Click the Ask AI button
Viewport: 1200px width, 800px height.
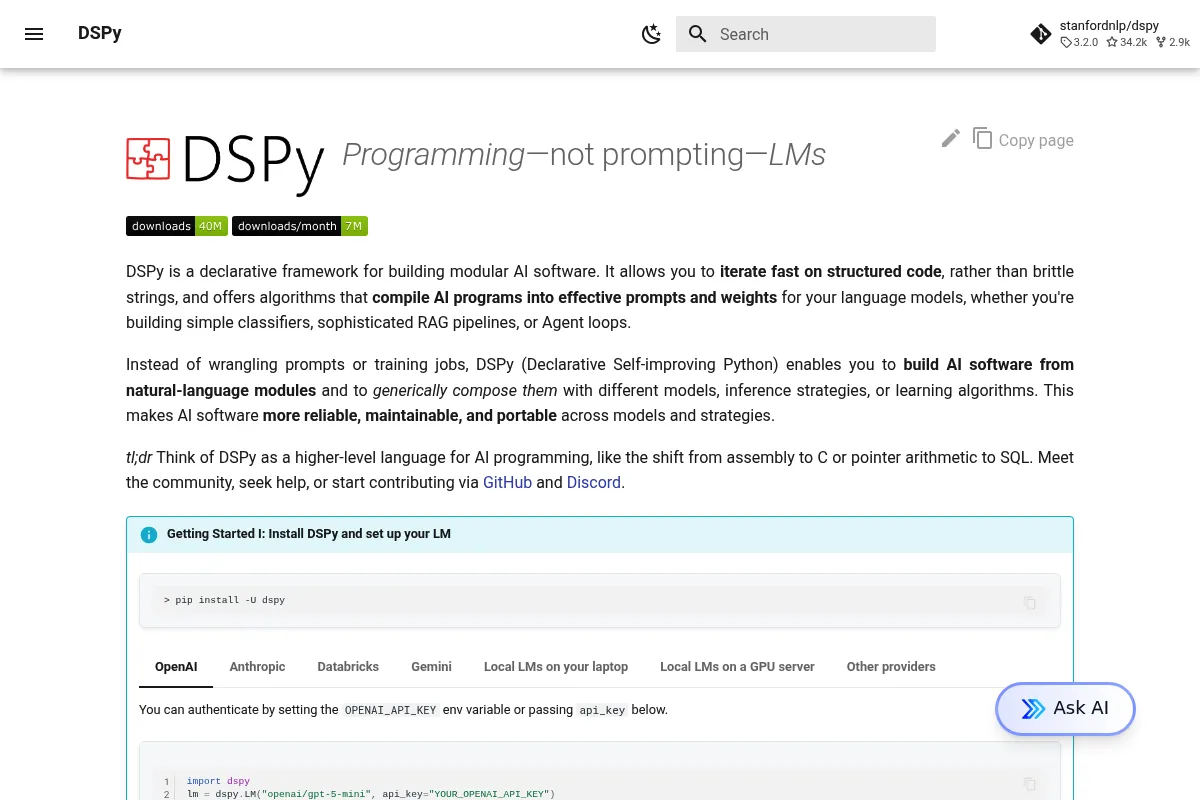1065,708
